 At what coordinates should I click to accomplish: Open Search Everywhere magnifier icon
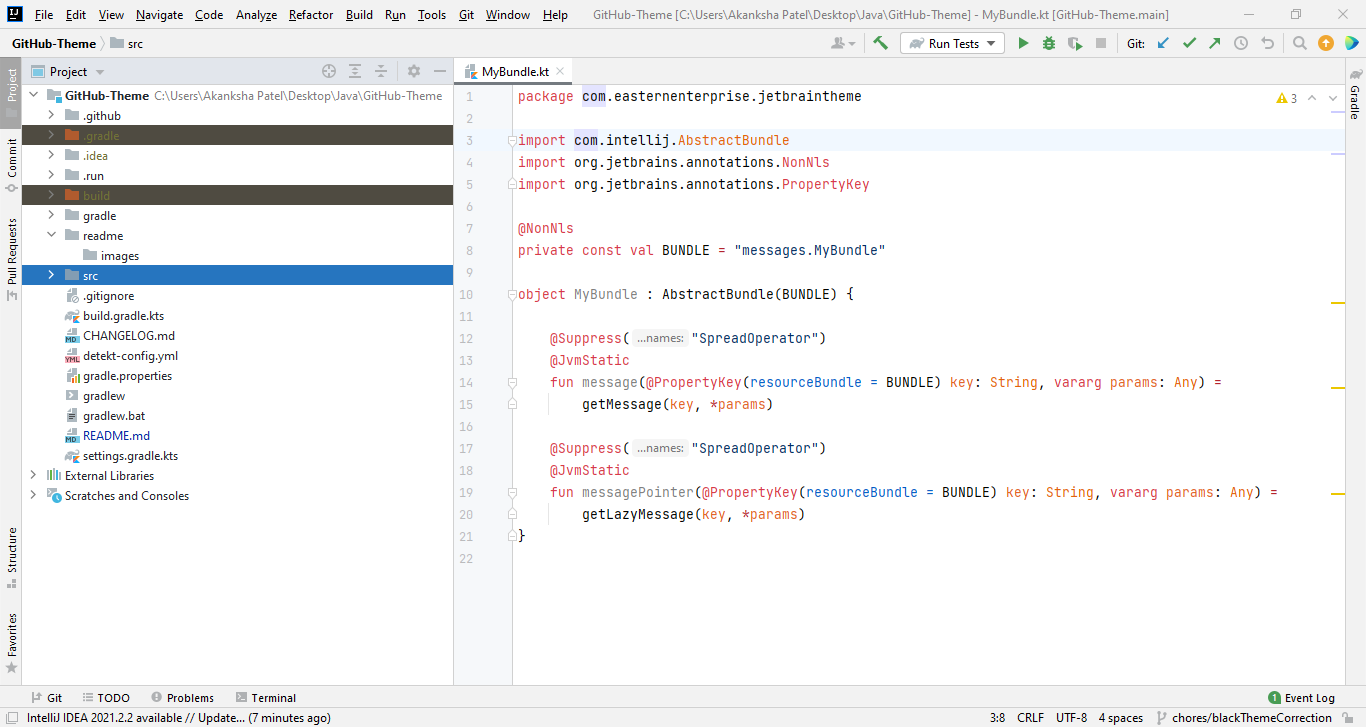pos(1299,43)
